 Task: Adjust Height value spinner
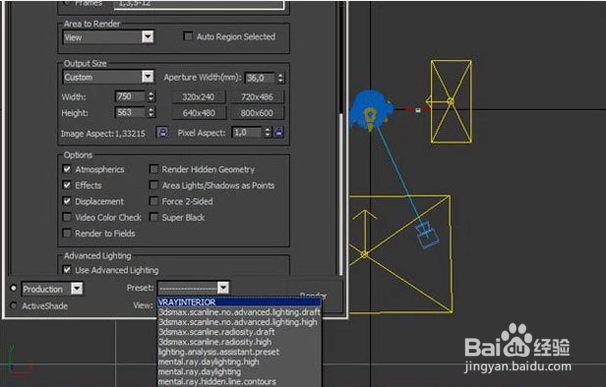coord(152,113)
